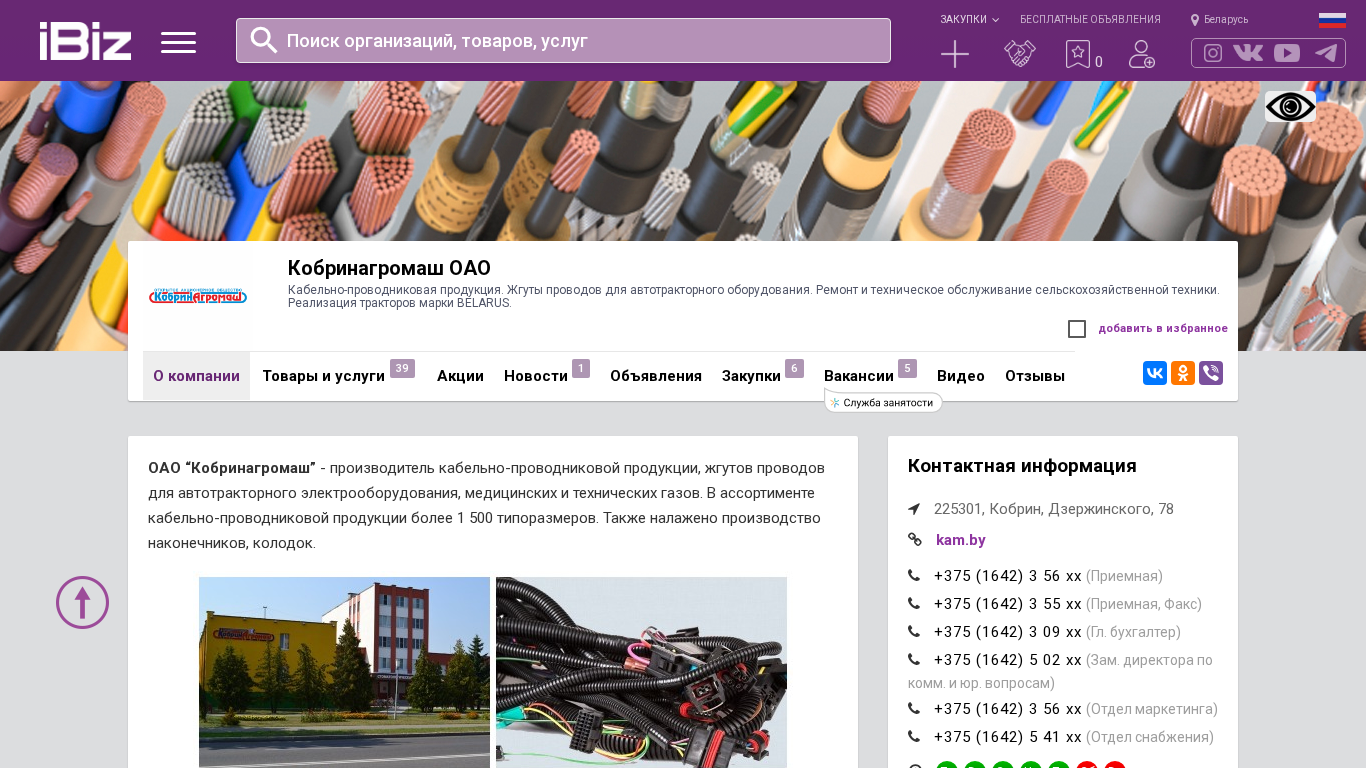Open the YouTube channel icon
This screenshot has width=1366, height=768.
(x=1287, y=53)
